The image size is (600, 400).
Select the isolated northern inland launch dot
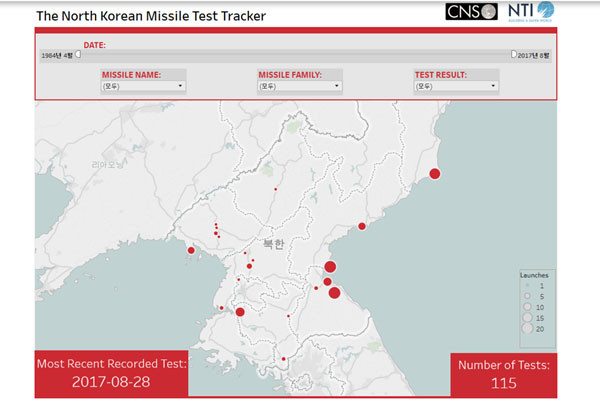[276, 189]
